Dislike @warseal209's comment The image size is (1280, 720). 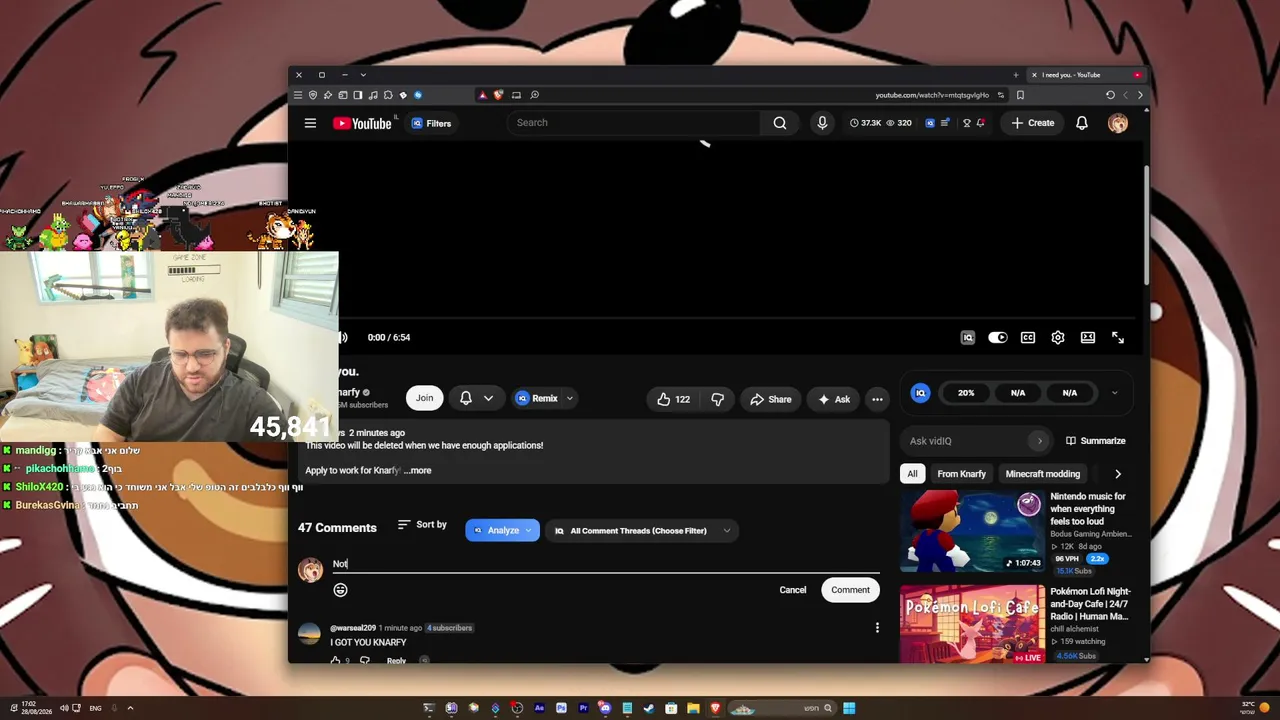[x=364, y=661]
